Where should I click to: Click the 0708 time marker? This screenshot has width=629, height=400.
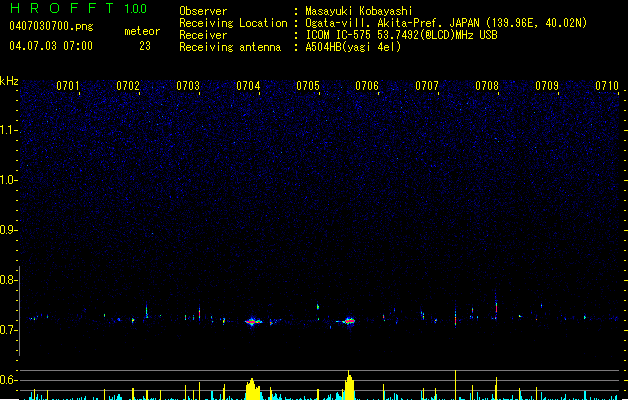click(x=487, y=86)
